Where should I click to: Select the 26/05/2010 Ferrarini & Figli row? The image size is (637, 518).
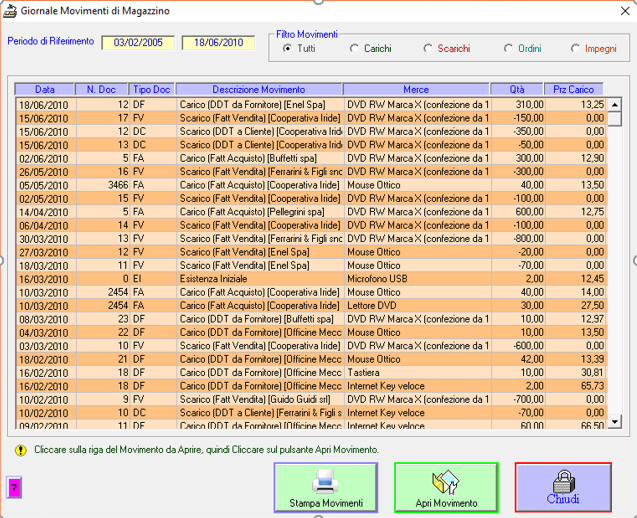pos(312,172)
